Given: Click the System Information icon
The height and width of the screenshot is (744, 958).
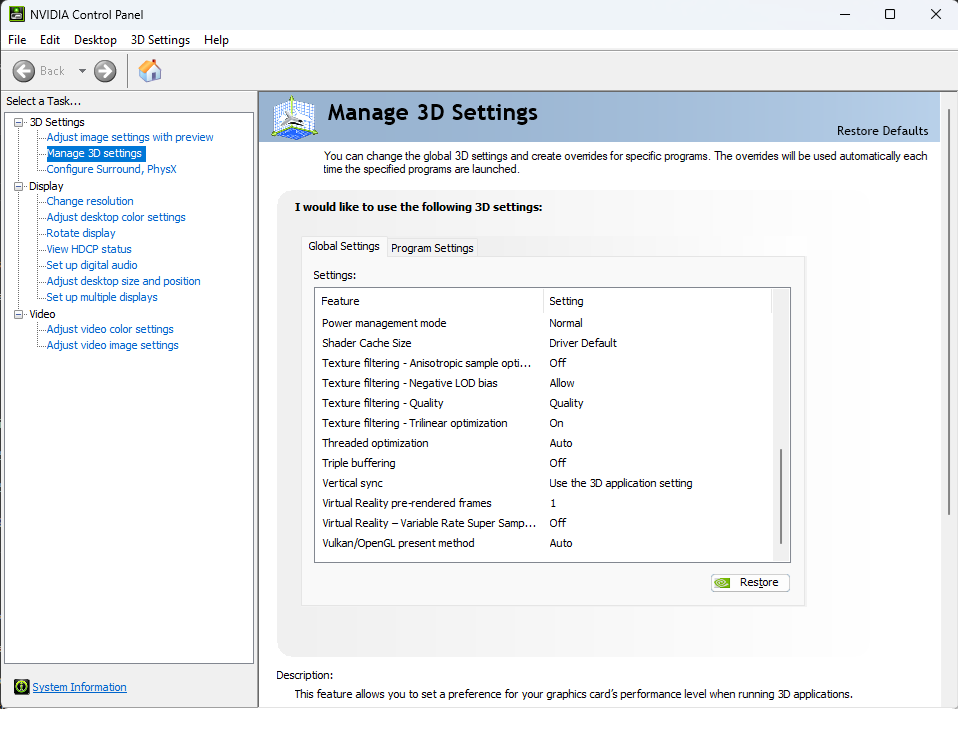Looking at the screenshot, I should tap(21, 687).
